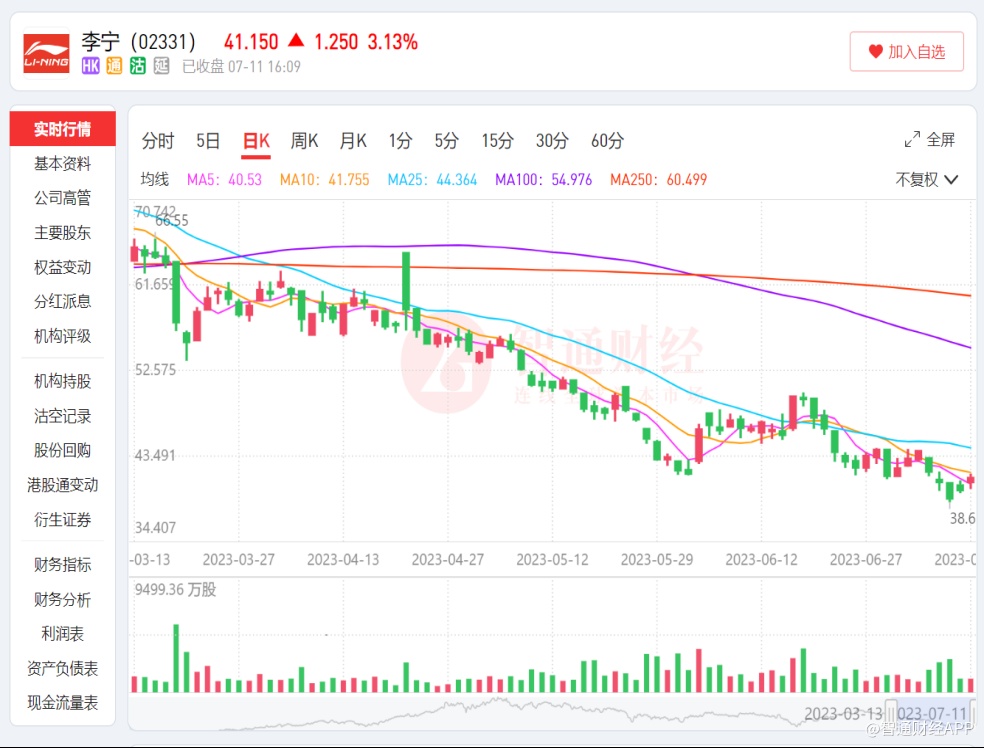Click the MA5 moving average label
Viewport: 984px width, 748px height.
pyautogui.click(x=224, y=180)
